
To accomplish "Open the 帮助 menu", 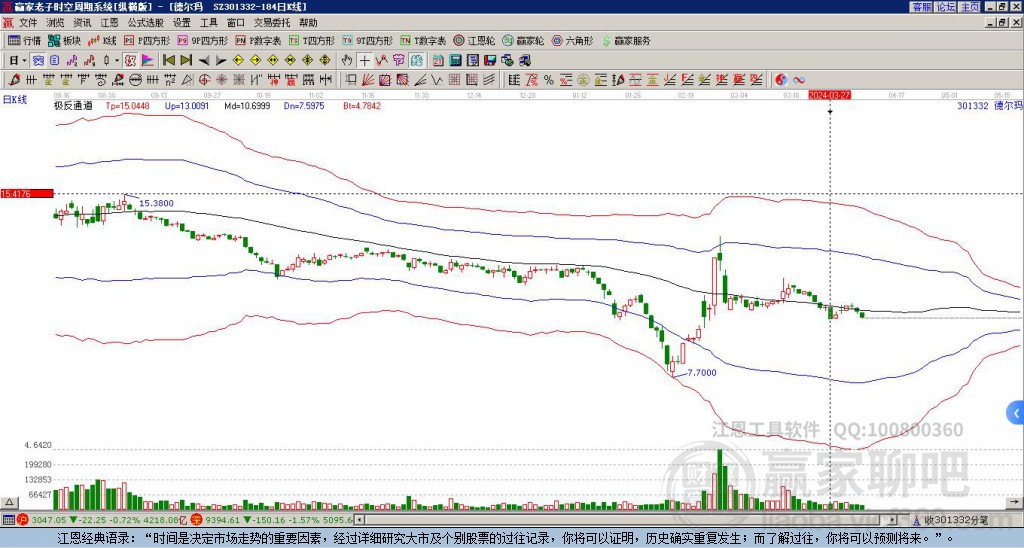I will [308, 23].
